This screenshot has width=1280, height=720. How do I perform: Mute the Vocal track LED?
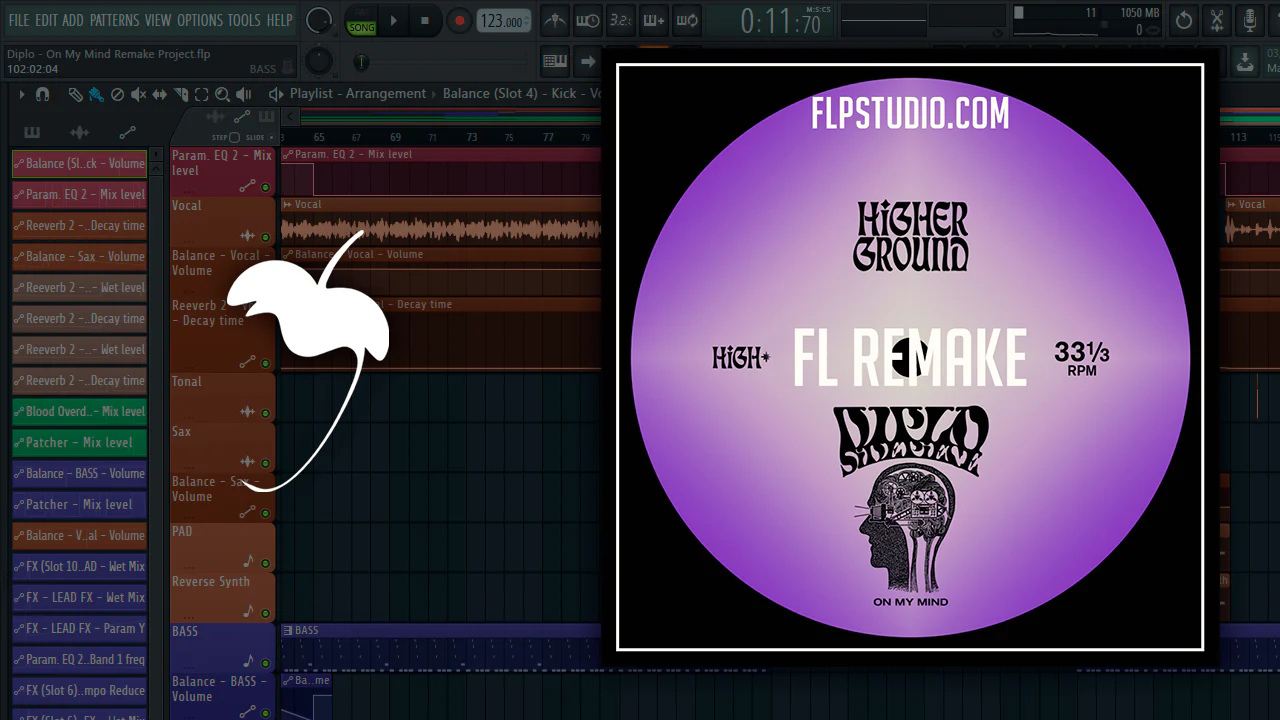[265, 237]
